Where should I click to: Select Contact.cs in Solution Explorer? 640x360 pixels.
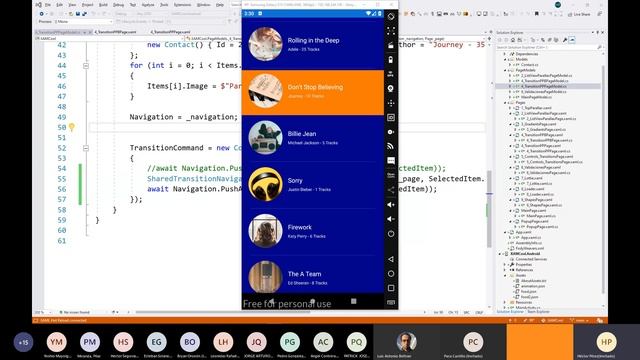pos(529,64)
